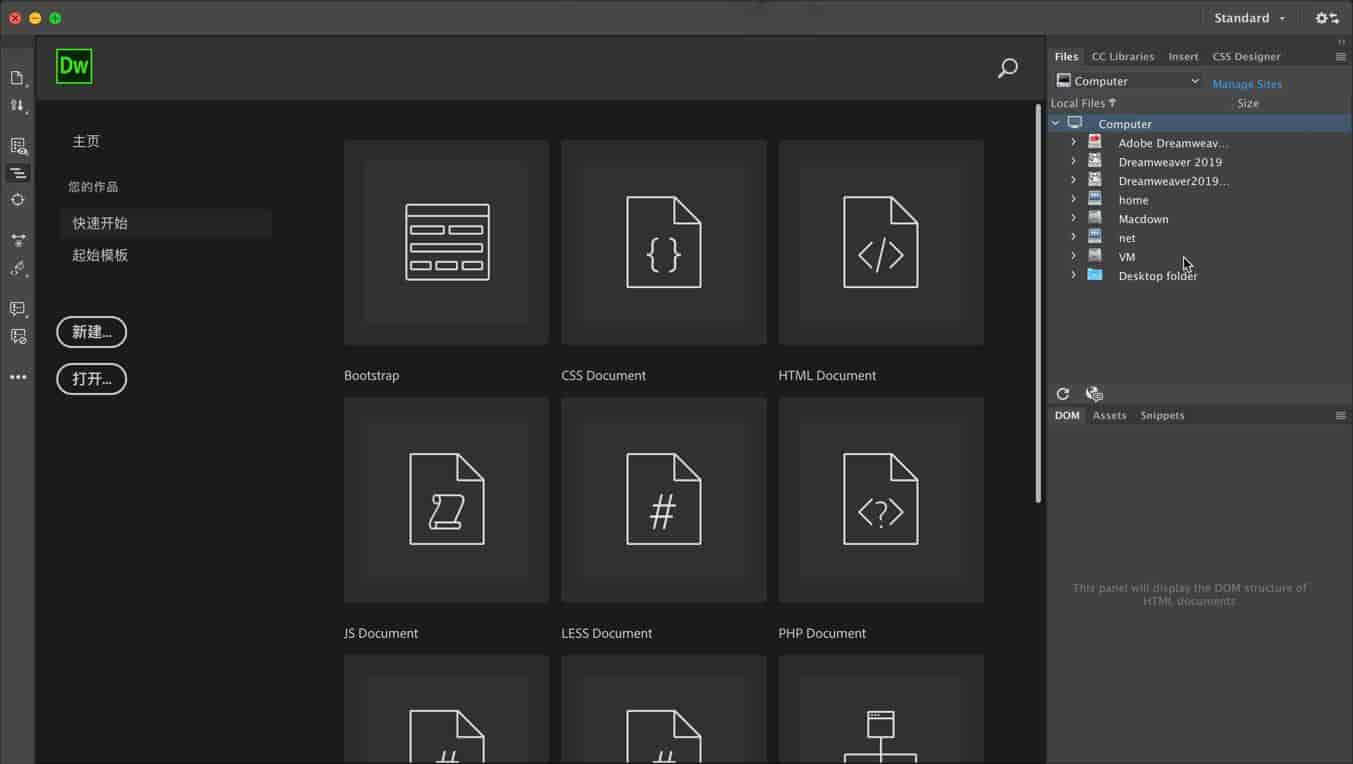Click the File Management arrows icon

[x=17, y=105]
